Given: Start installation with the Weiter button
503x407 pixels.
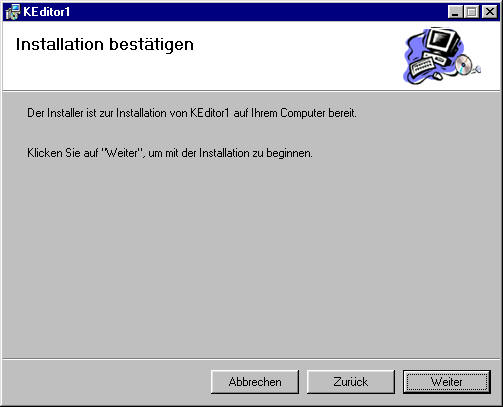Looking at the screenshot, I should pyautogui.click(x=447, y=382).
